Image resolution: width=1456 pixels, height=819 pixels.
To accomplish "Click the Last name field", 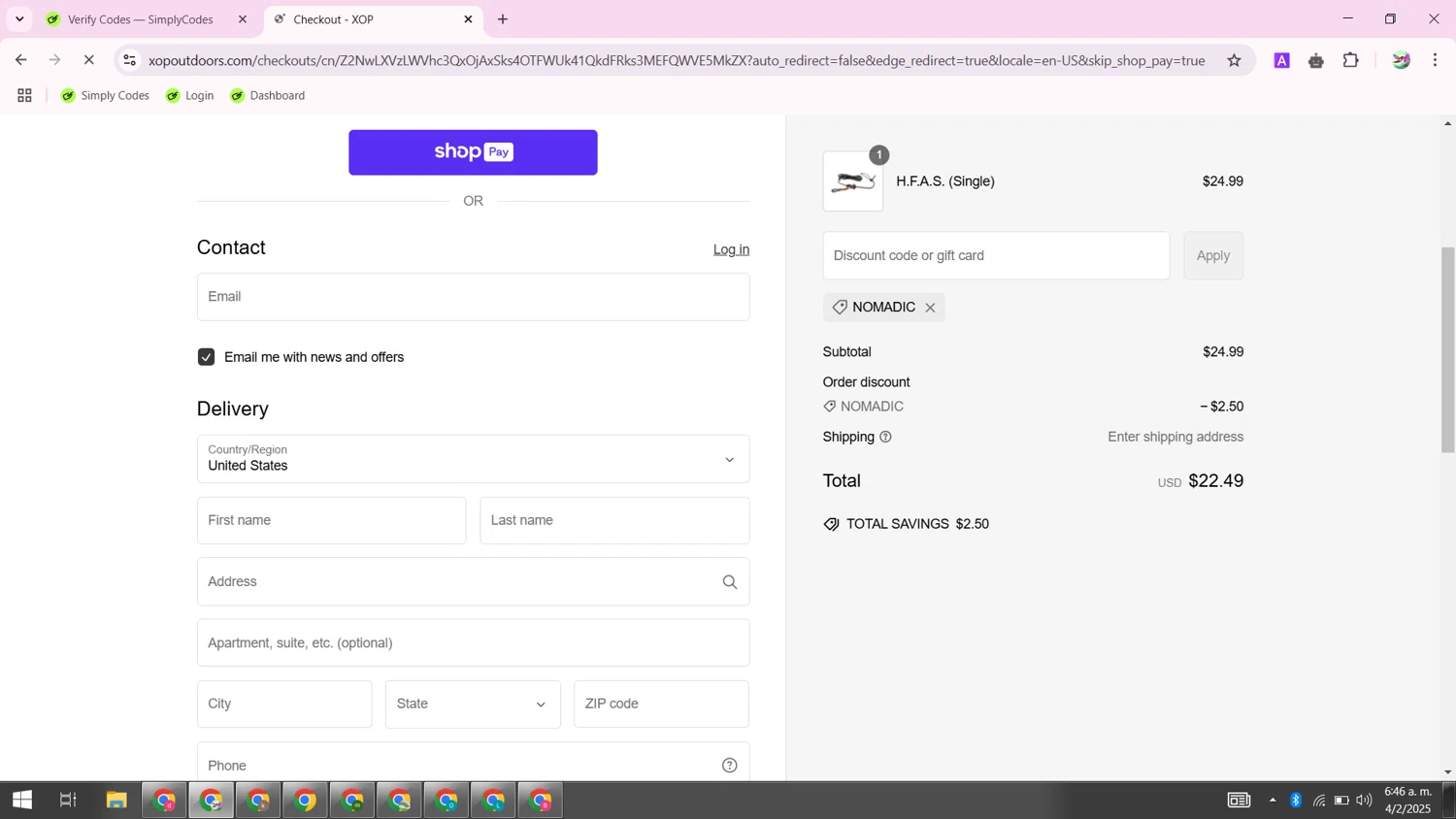I will pos(614,521).
